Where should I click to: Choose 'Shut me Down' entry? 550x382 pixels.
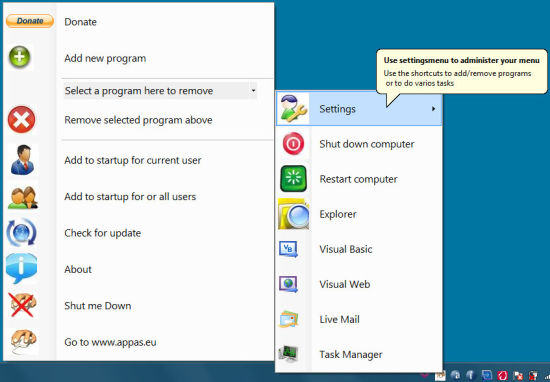(x=98, y=306)
